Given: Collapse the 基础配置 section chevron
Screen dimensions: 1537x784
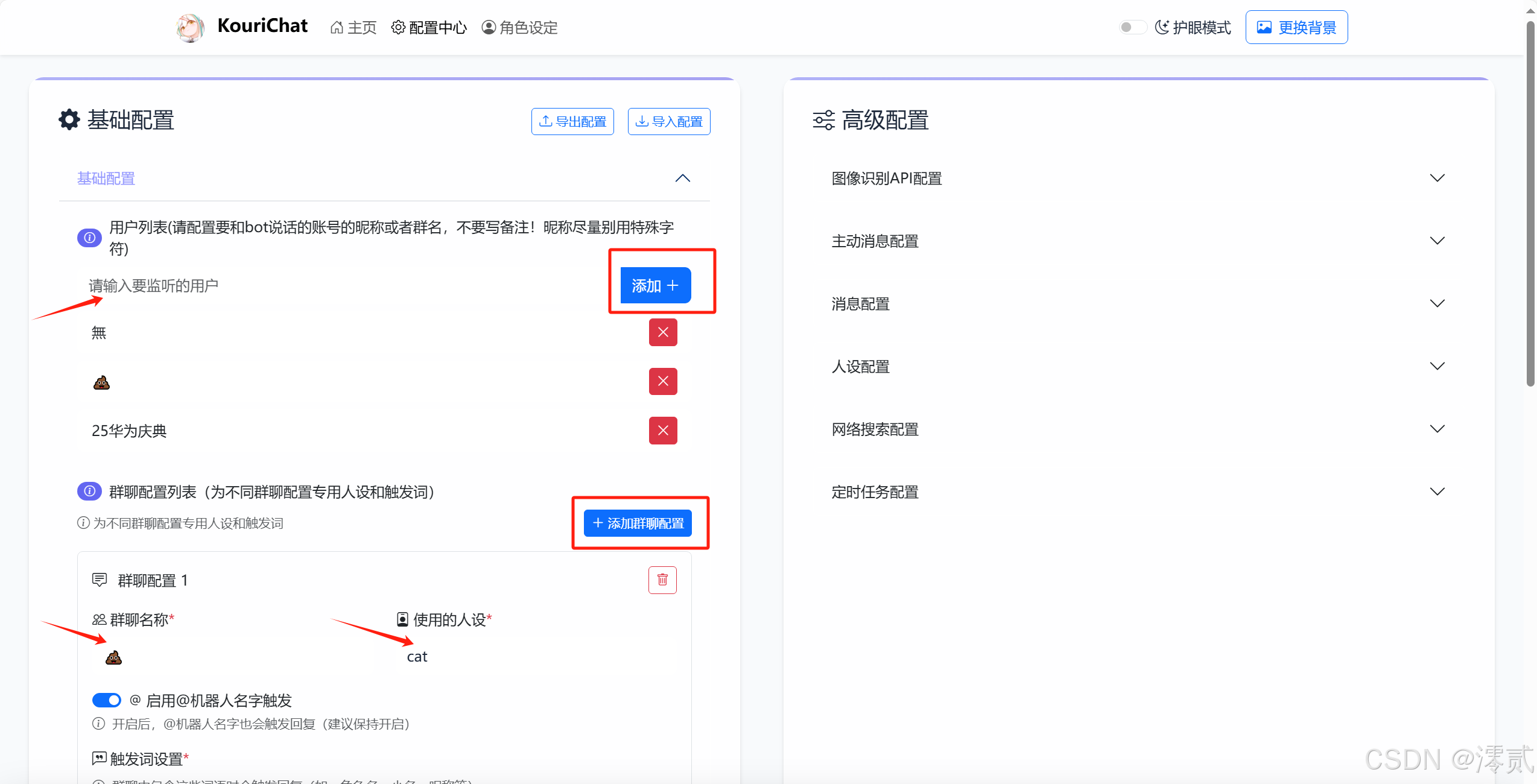Looking at the screenshot, I should (682, 178).
